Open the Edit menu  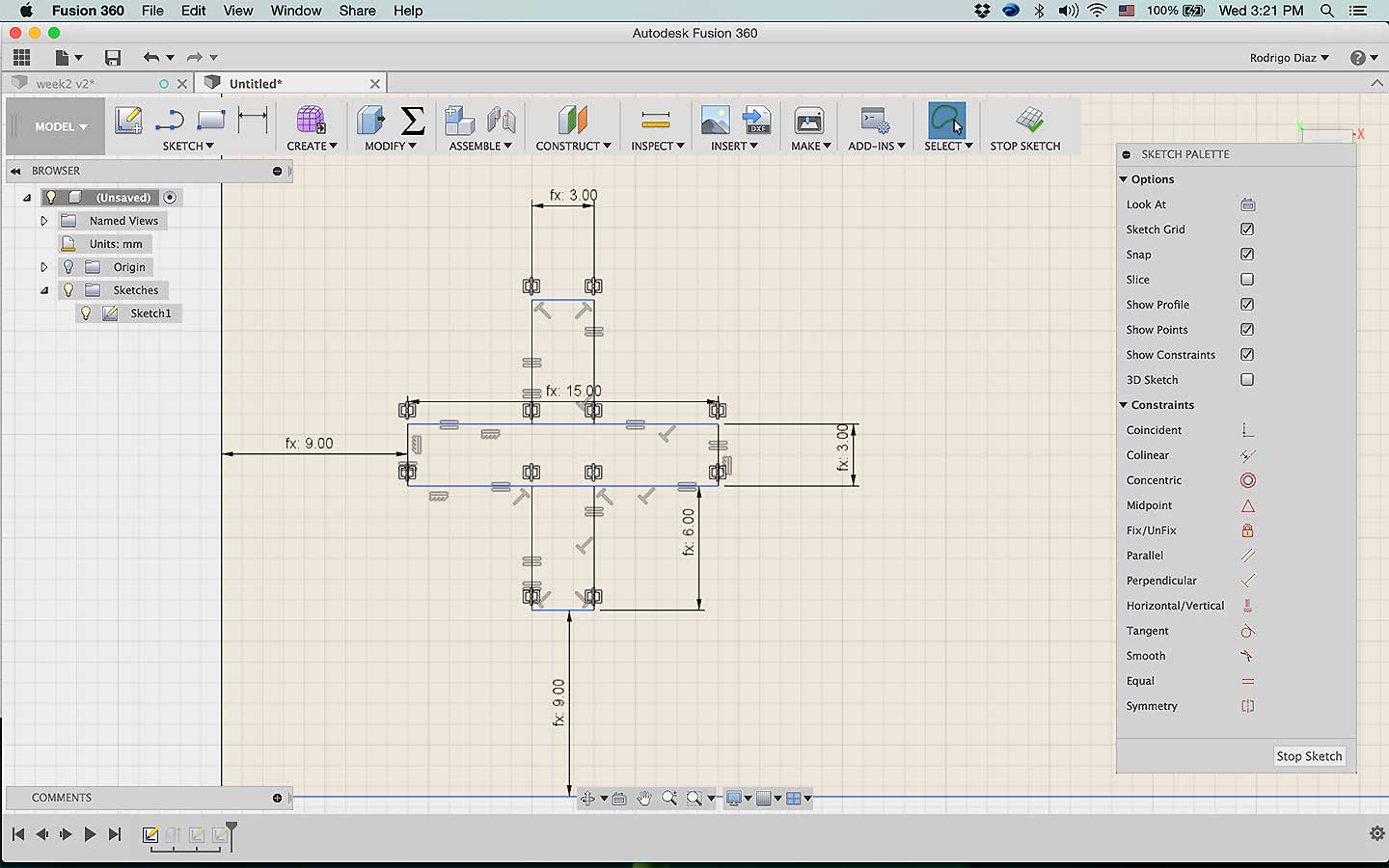click(x=193, y=11)
